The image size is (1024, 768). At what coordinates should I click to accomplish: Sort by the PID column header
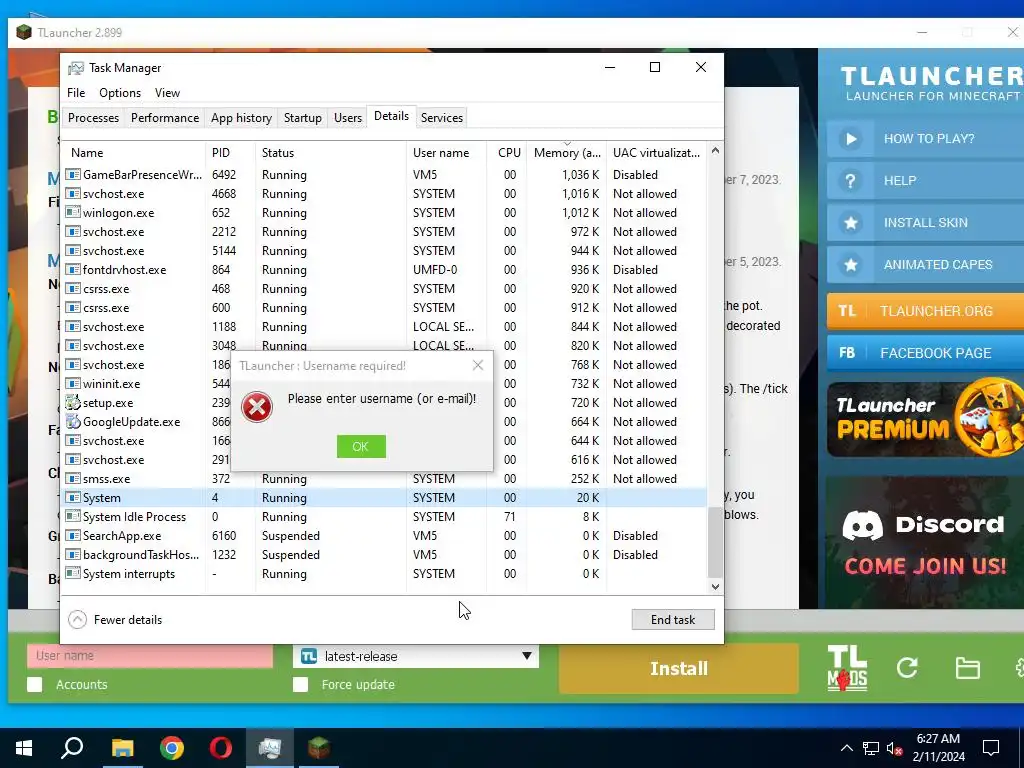click(x=231, y=153)
